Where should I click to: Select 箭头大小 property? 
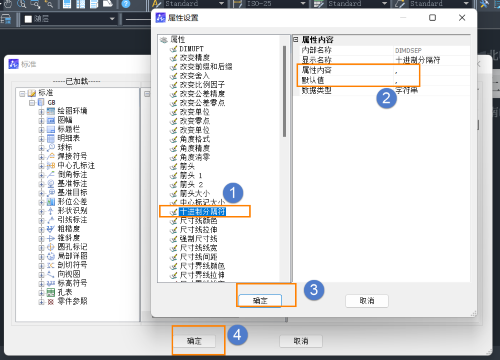click(x=195, y=193)
